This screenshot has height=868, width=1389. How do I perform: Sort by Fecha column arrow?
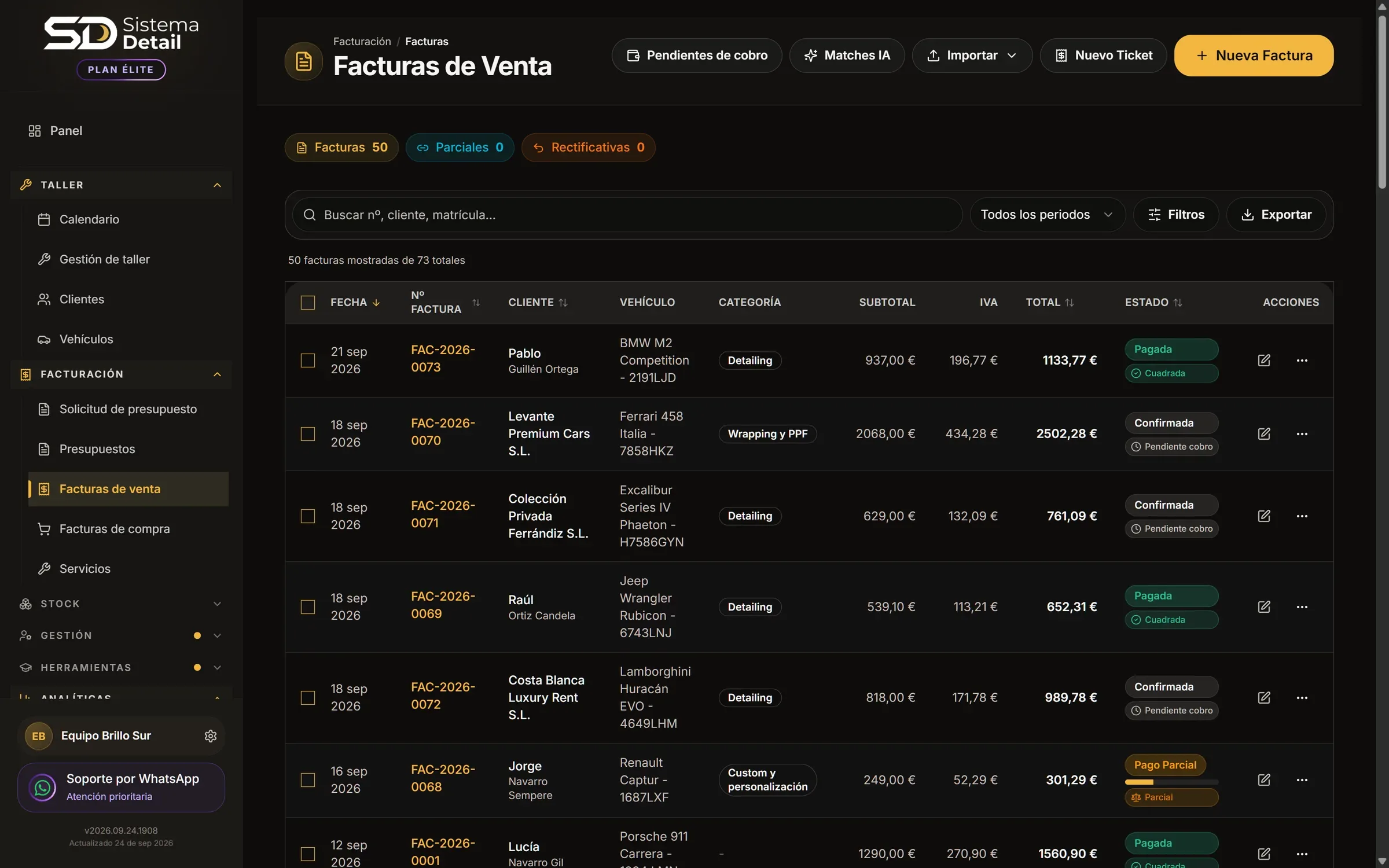click(376, 302)
